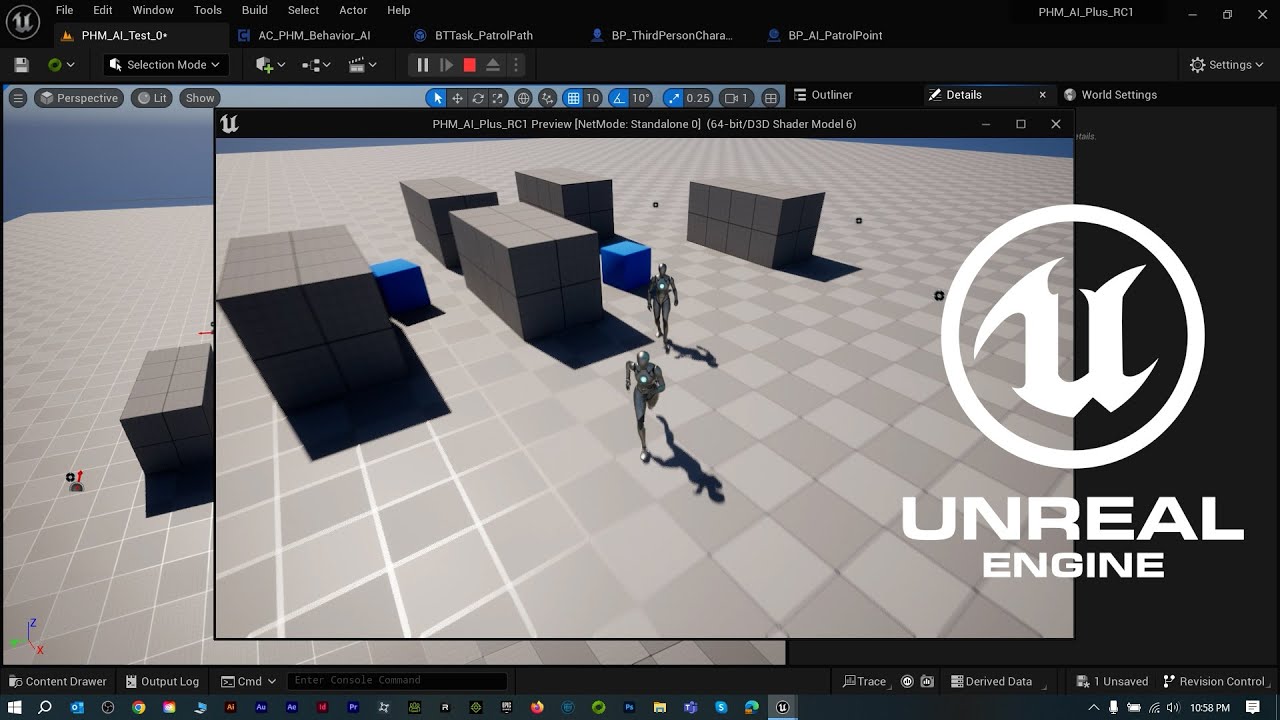Image resolution: width=1280 pixels, height=720 pixels.
Task: Open the Actor menu
Action: 353,10
